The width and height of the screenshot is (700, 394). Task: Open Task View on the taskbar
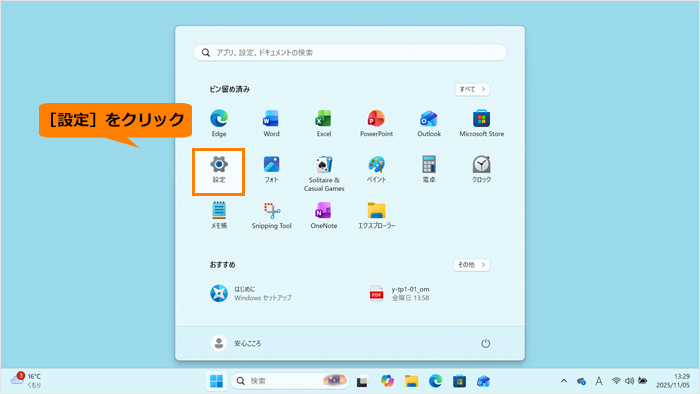coord(362,381)
